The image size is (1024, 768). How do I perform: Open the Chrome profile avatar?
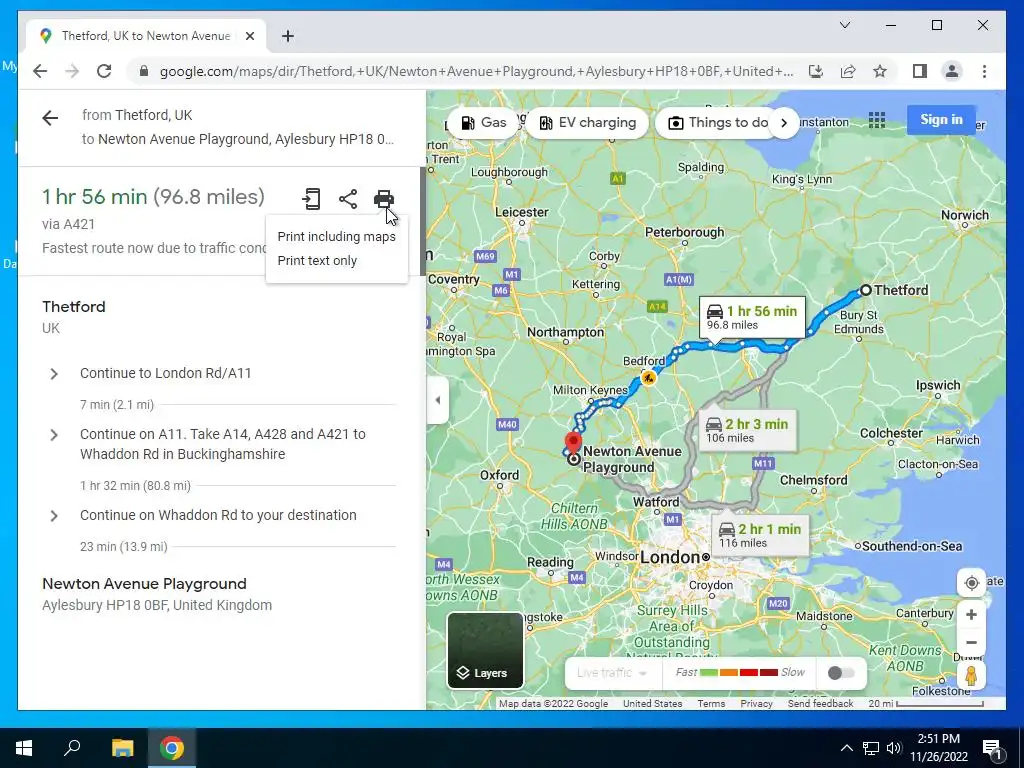coord(952,71)
